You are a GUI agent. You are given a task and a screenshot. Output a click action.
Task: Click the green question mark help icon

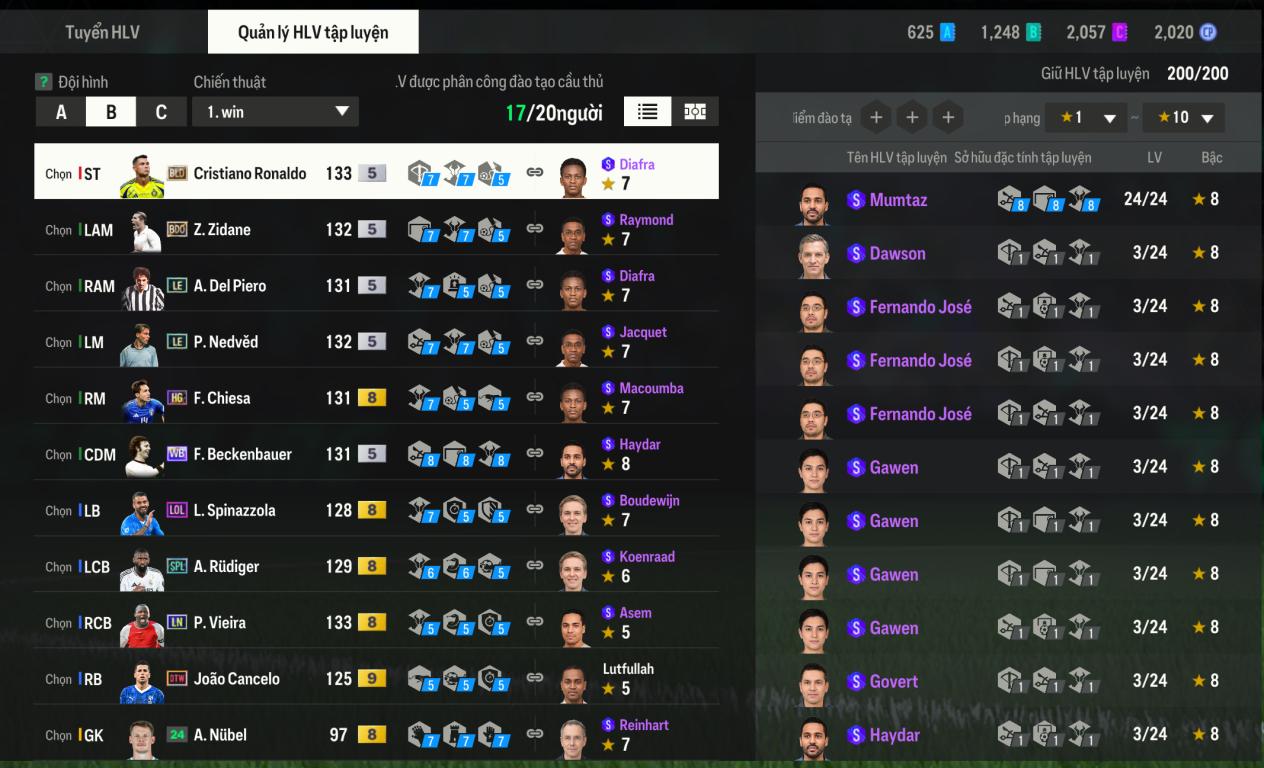click(x=43, y=82)
